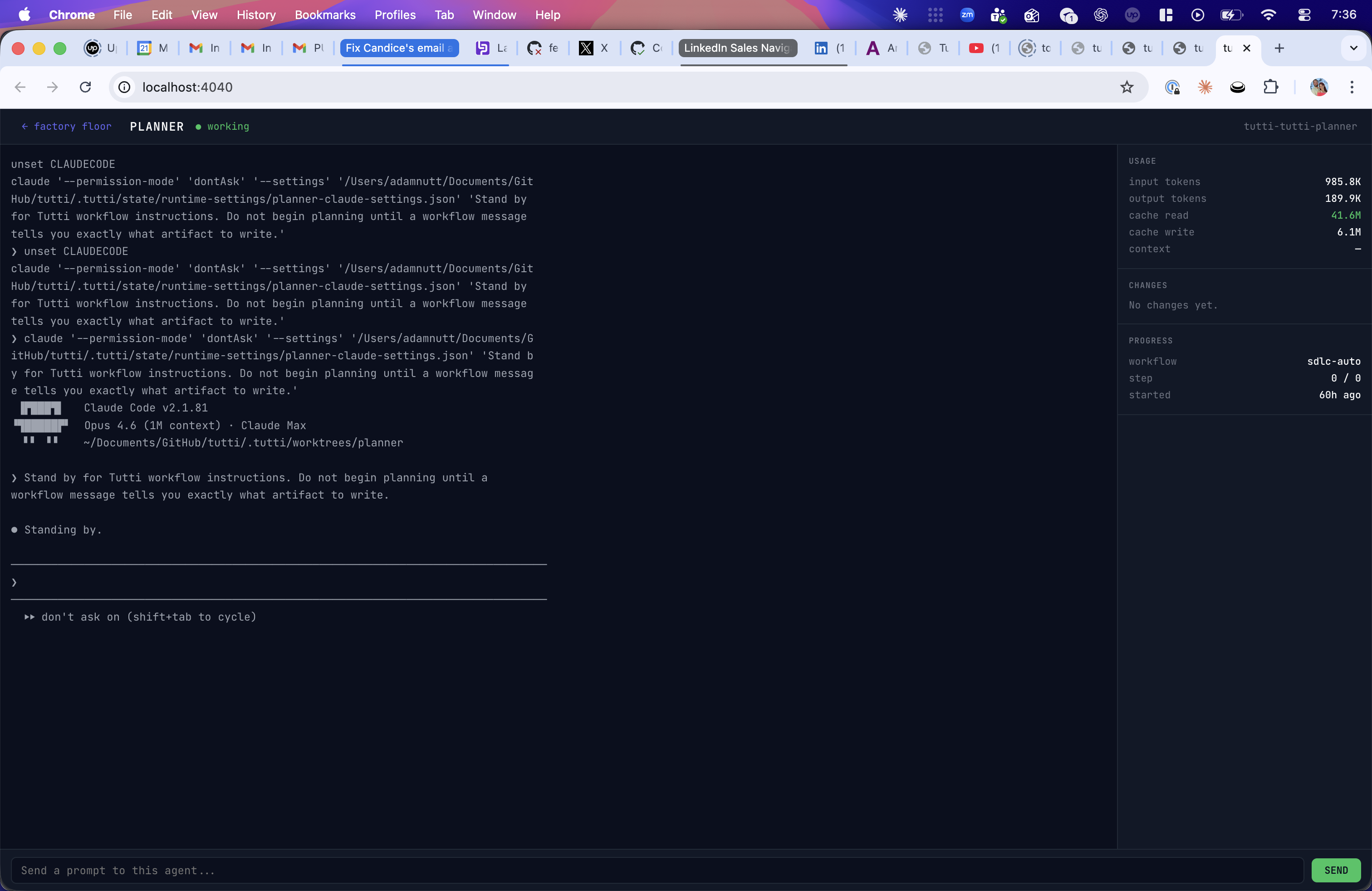
Task: Open the ChatGPT menu bar icon
Action: [x=1101, y=15]
